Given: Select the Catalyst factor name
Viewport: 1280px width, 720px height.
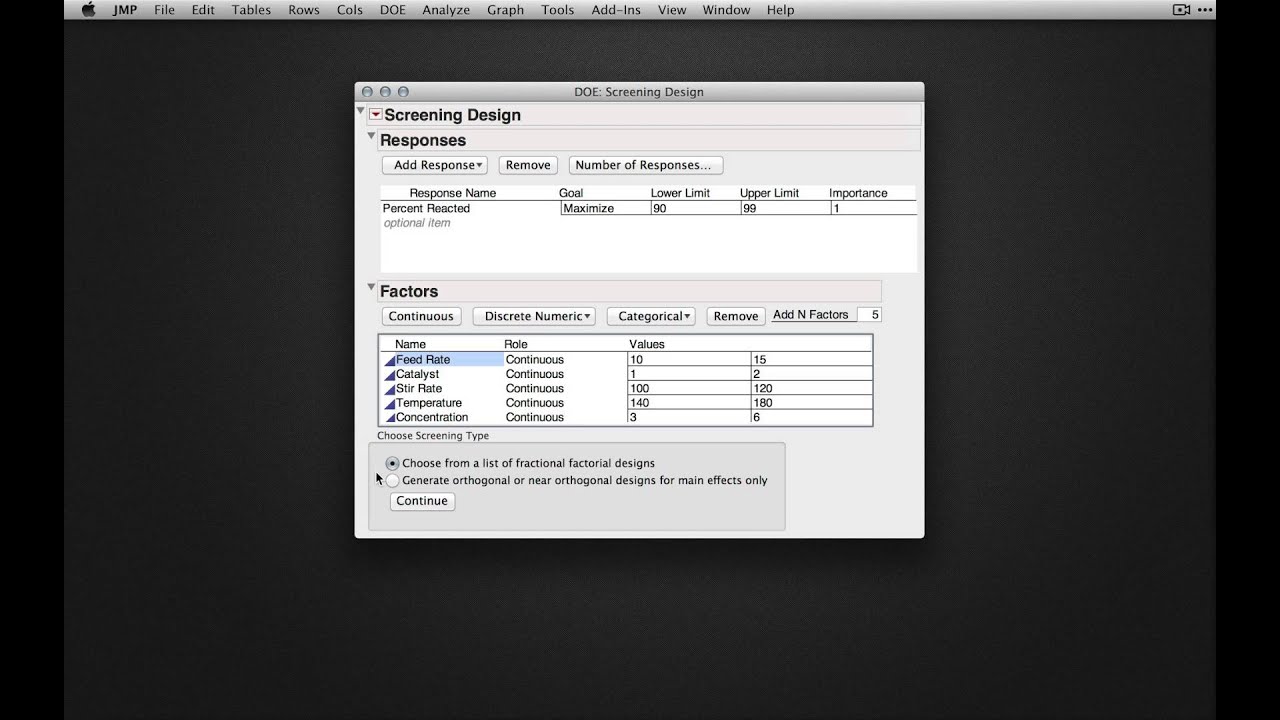Looking at the screenshot, I should tap(417, 374).
